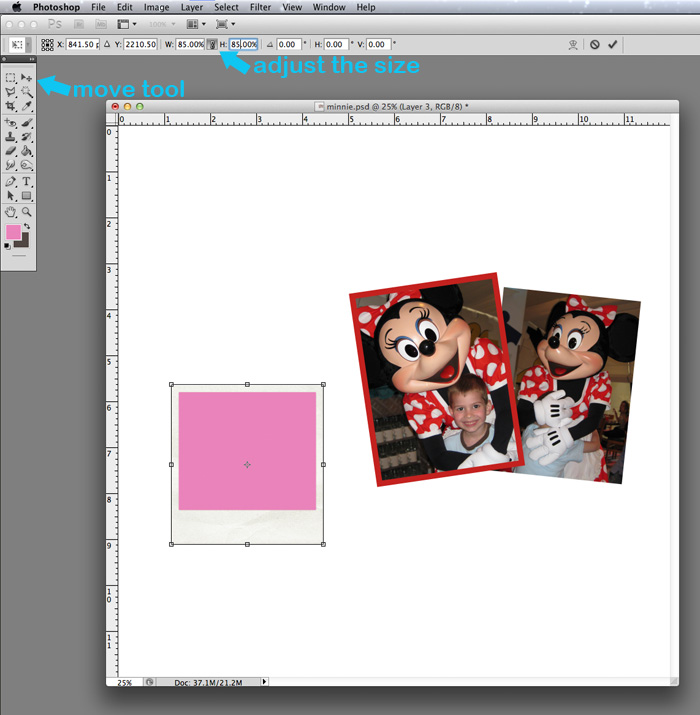Open the View Extras dropdown
Viewport: 700px width, 715px height.
click(x=127, y=24)
